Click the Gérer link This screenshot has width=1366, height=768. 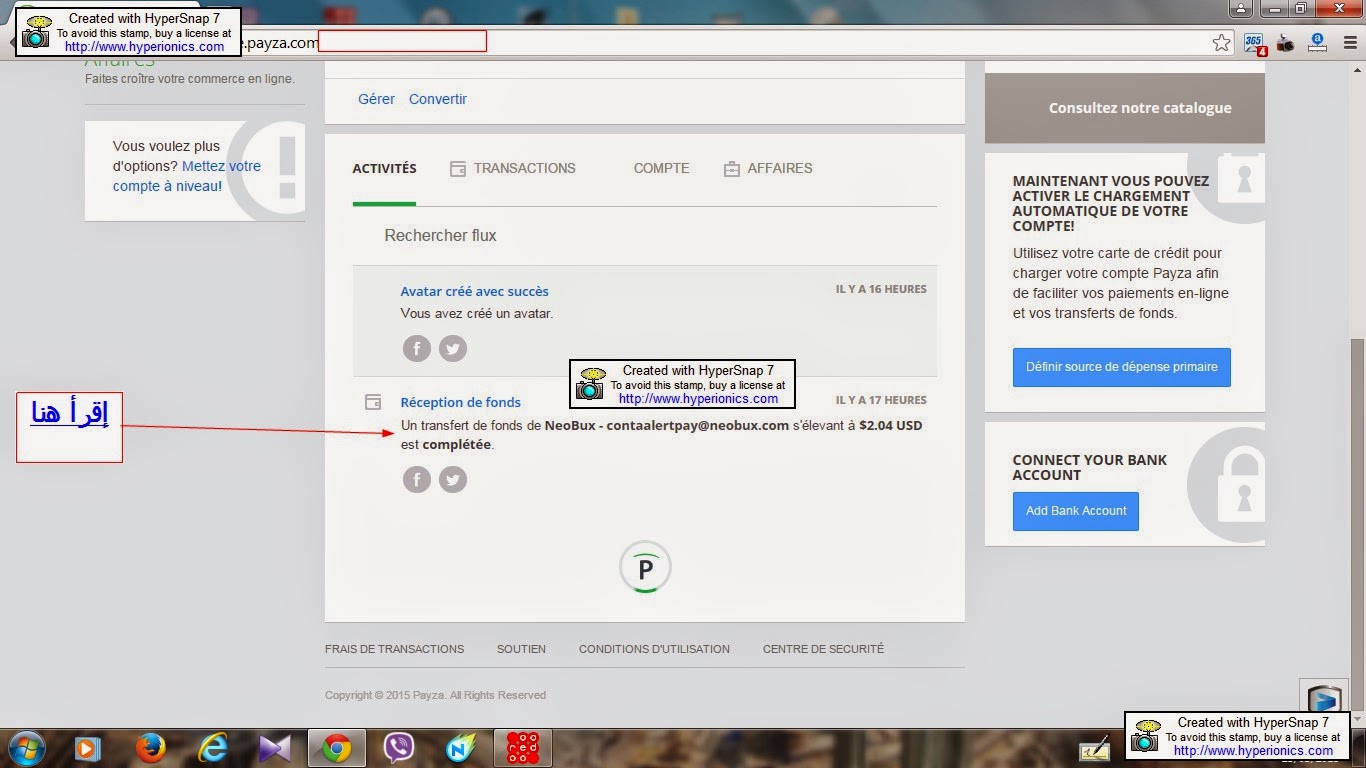[376, 99]
